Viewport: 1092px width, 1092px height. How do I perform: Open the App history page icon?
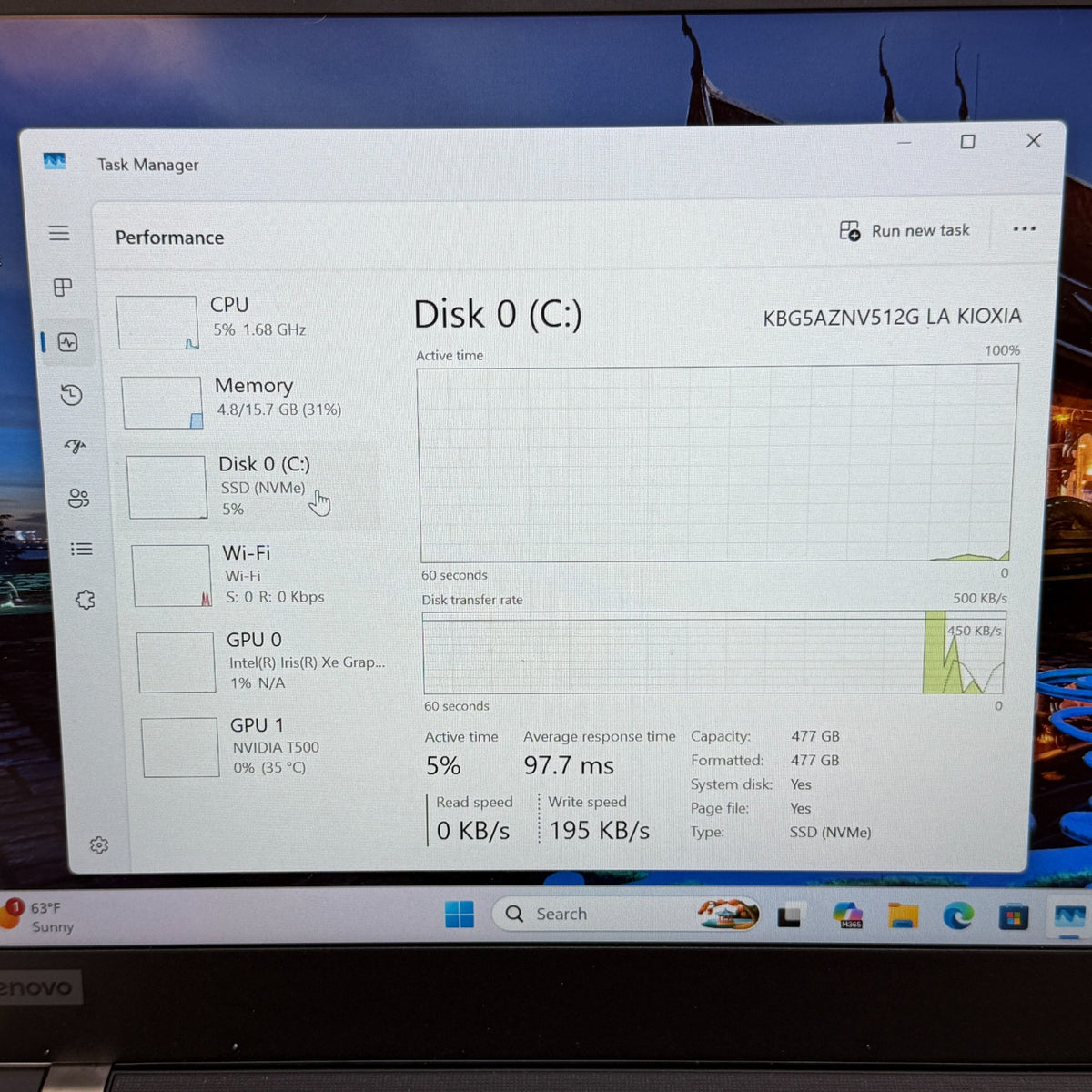[71, 395]
